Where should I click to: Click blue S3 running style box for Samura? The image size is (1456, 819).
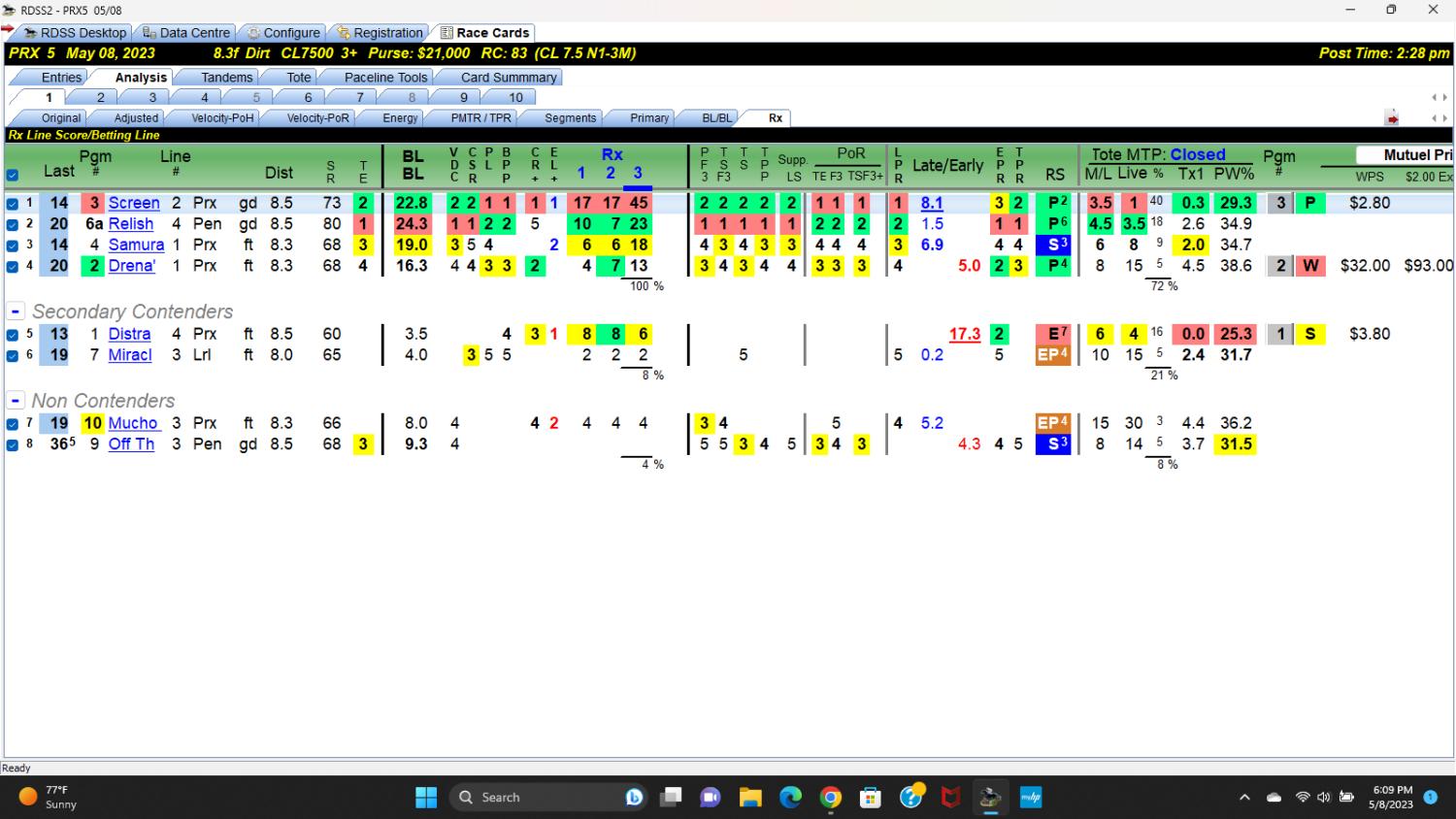pos(1053,245)
